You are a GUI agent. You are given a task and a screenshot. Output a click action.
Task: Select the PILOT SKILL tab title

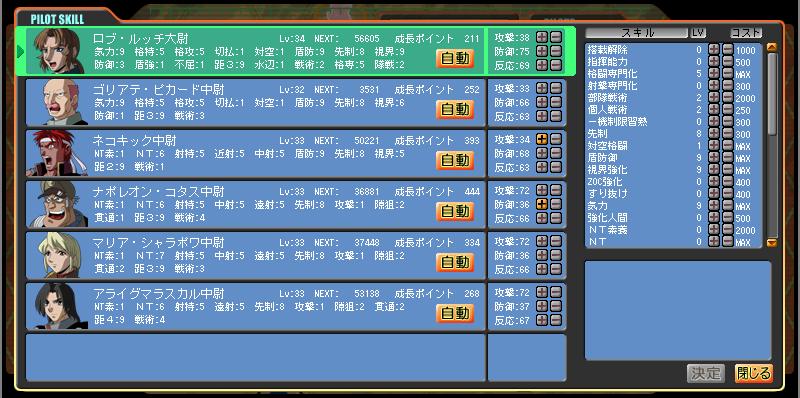coord(57,20)
